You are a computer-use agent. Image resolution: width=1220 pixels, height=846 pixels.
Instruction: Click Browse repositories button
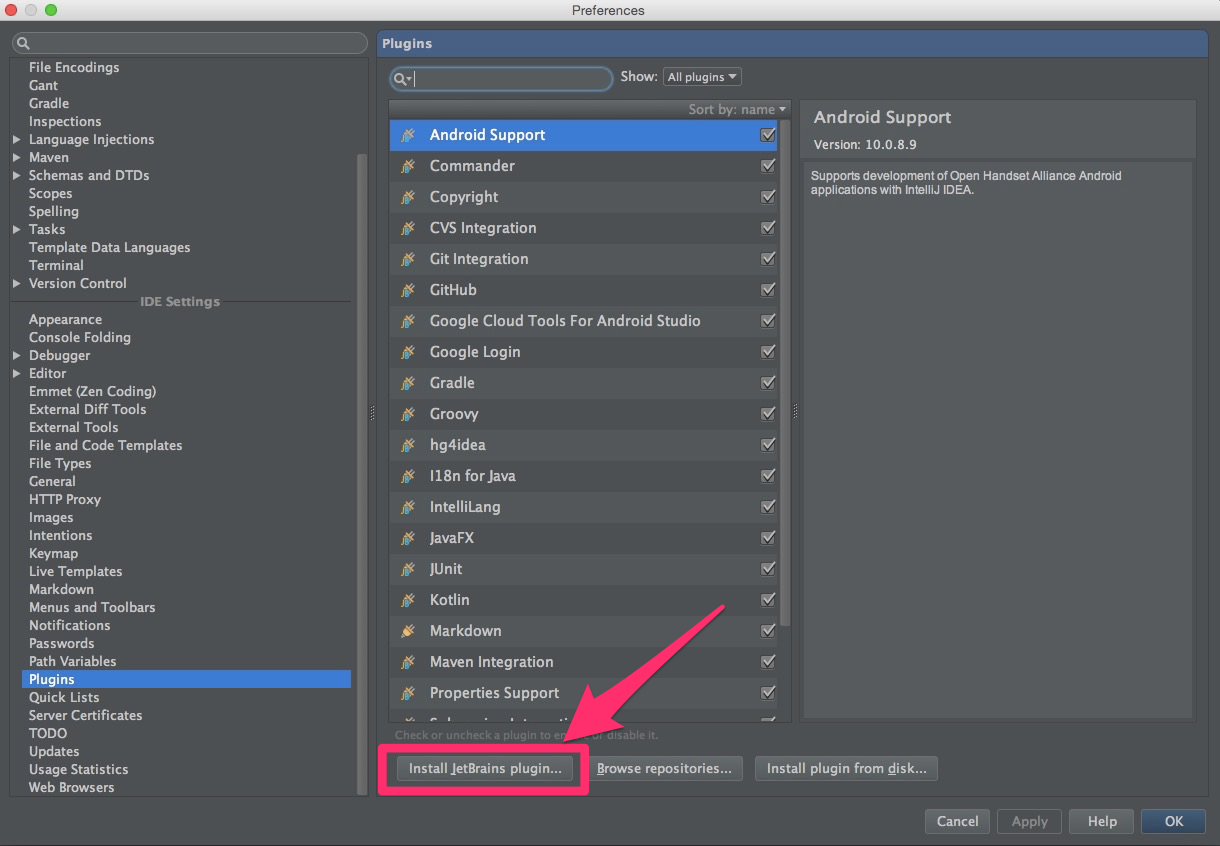click(664, 768)
